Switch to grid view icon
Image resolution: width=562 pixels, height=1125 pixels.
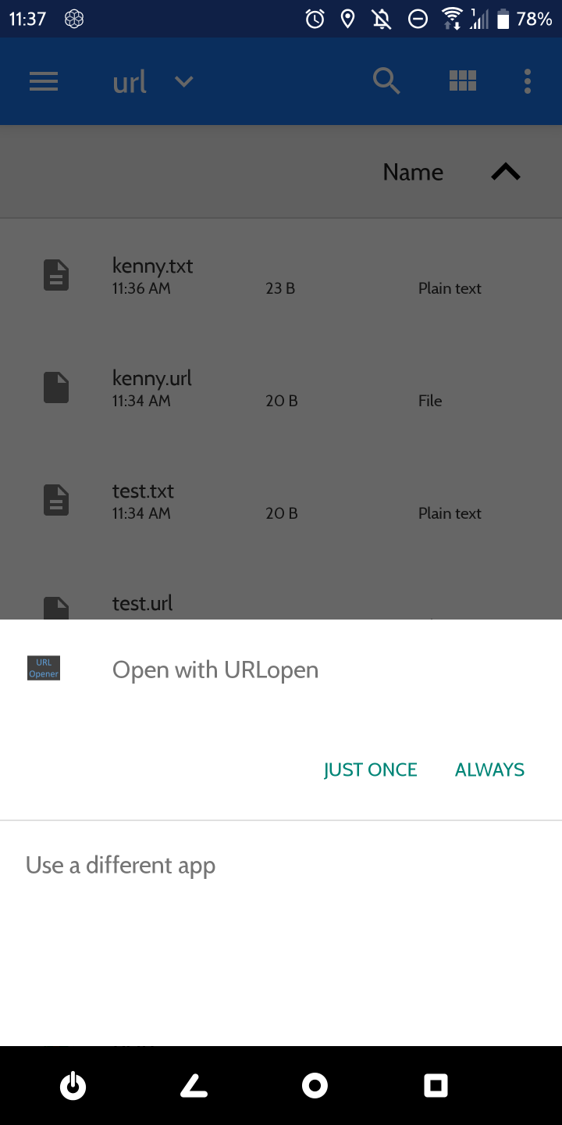coord(463,81)
